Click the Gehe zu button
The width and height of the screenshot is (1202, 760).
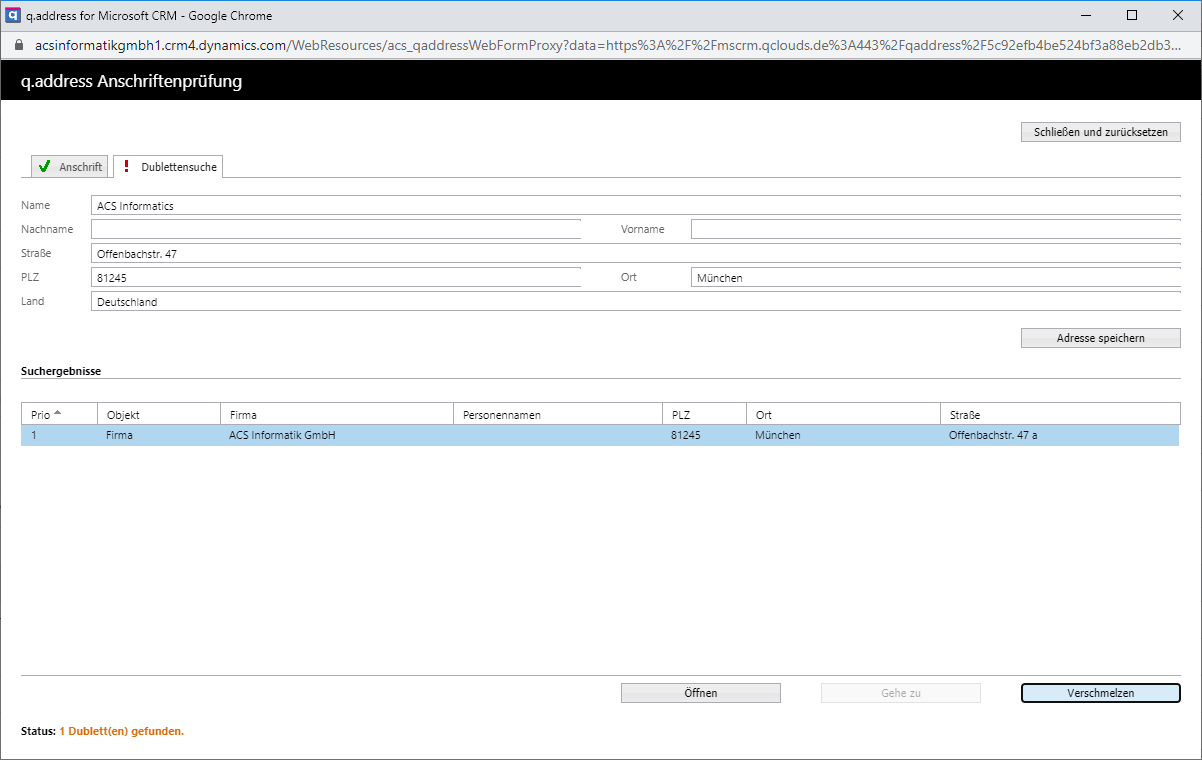pyautogui.click(x=901, y=693)
